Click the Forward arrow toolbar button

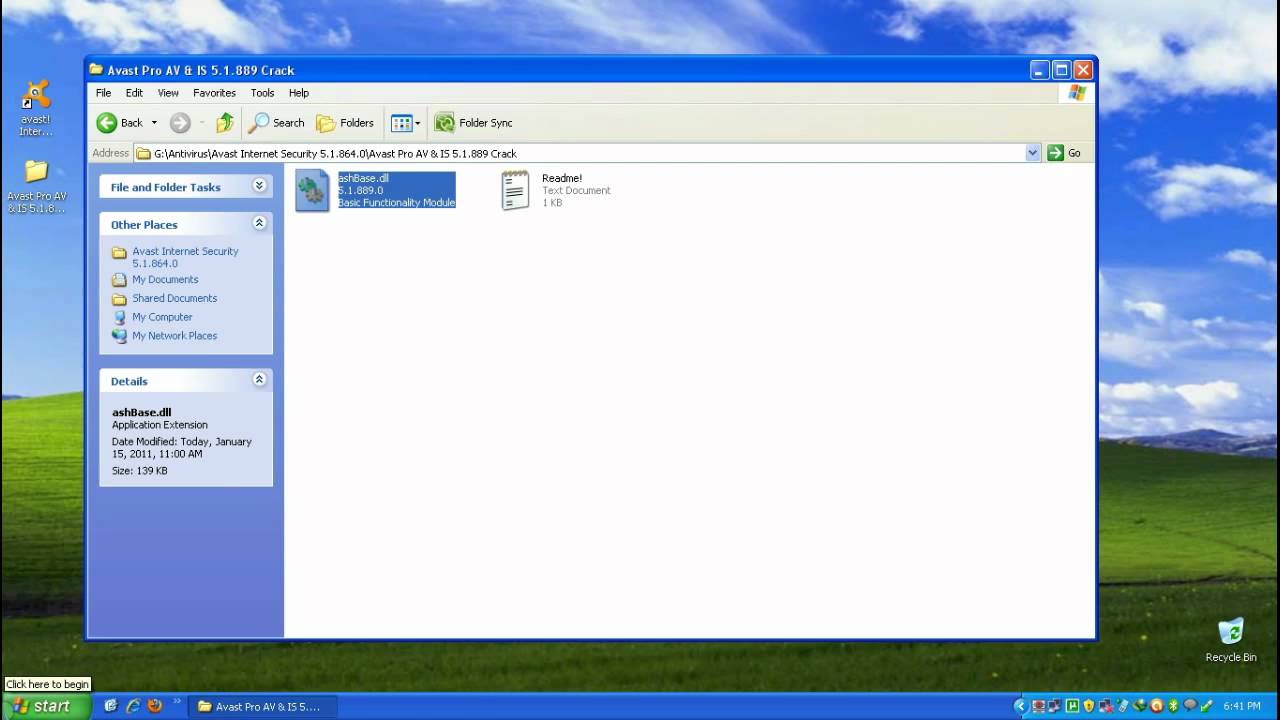point(180,123)
